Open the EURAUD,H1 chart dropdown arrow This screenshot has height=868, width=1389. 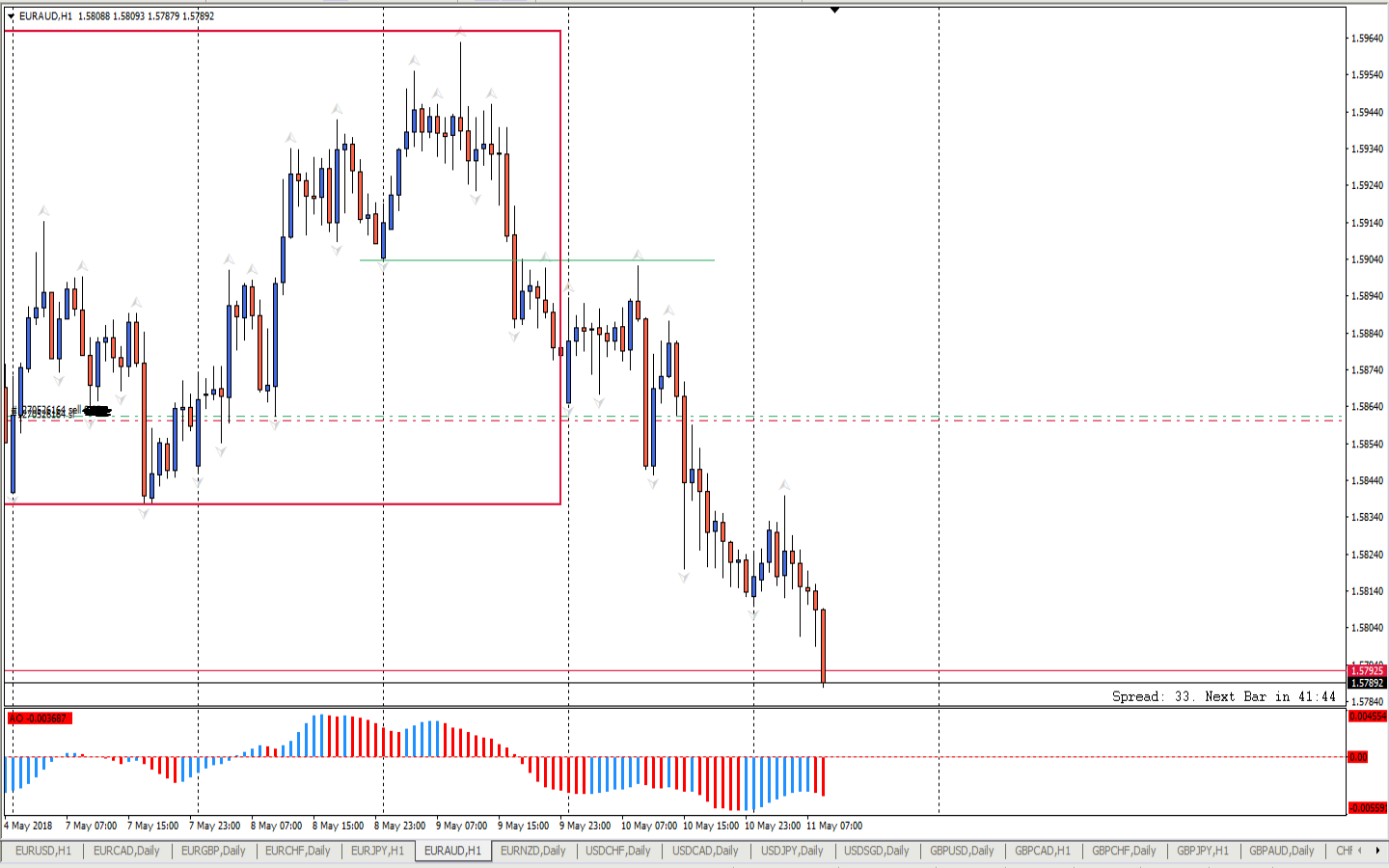pos(11,16)
